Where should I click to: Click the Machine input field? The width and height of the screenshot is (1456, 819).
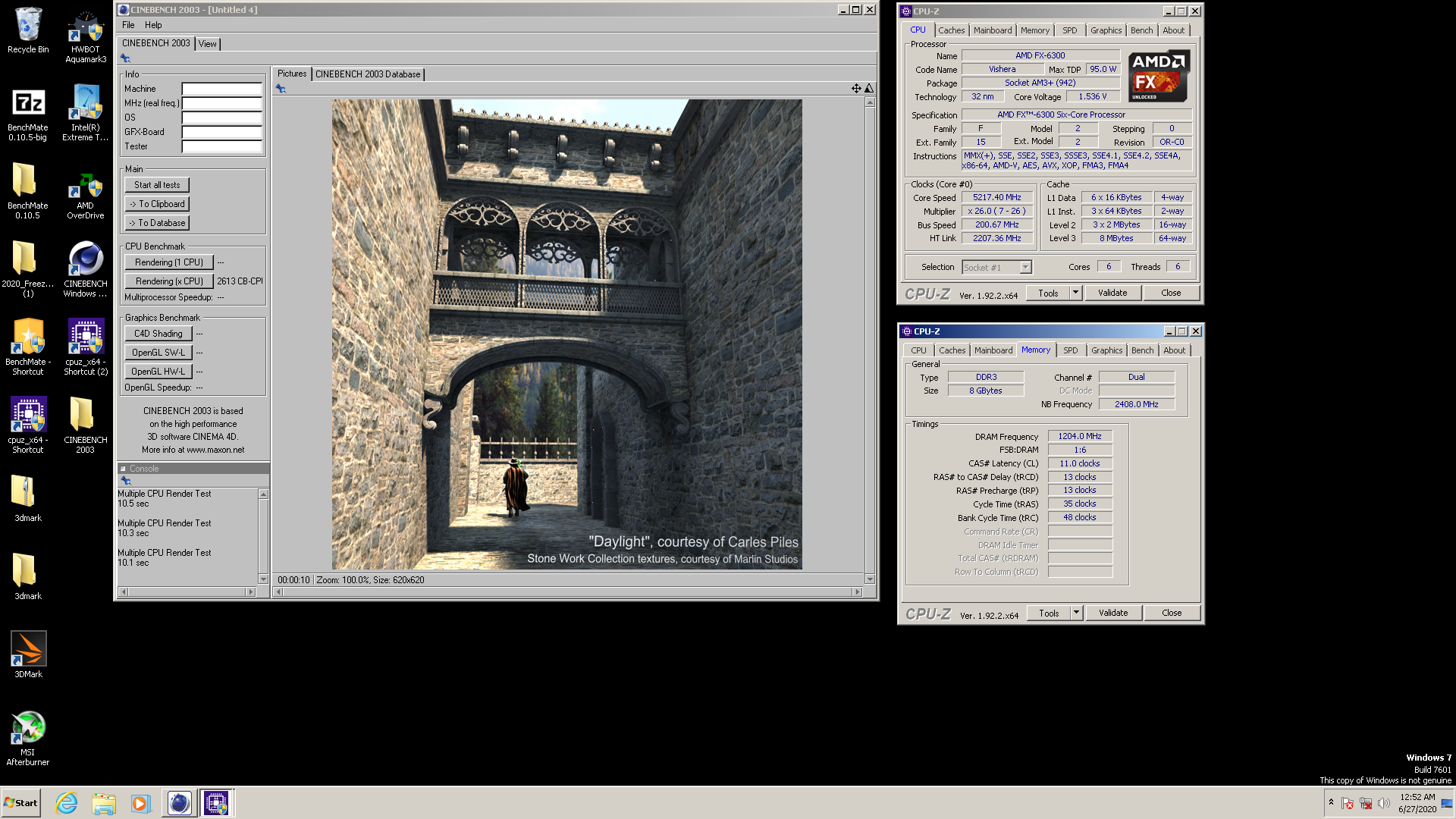click(x=221, y=89)
